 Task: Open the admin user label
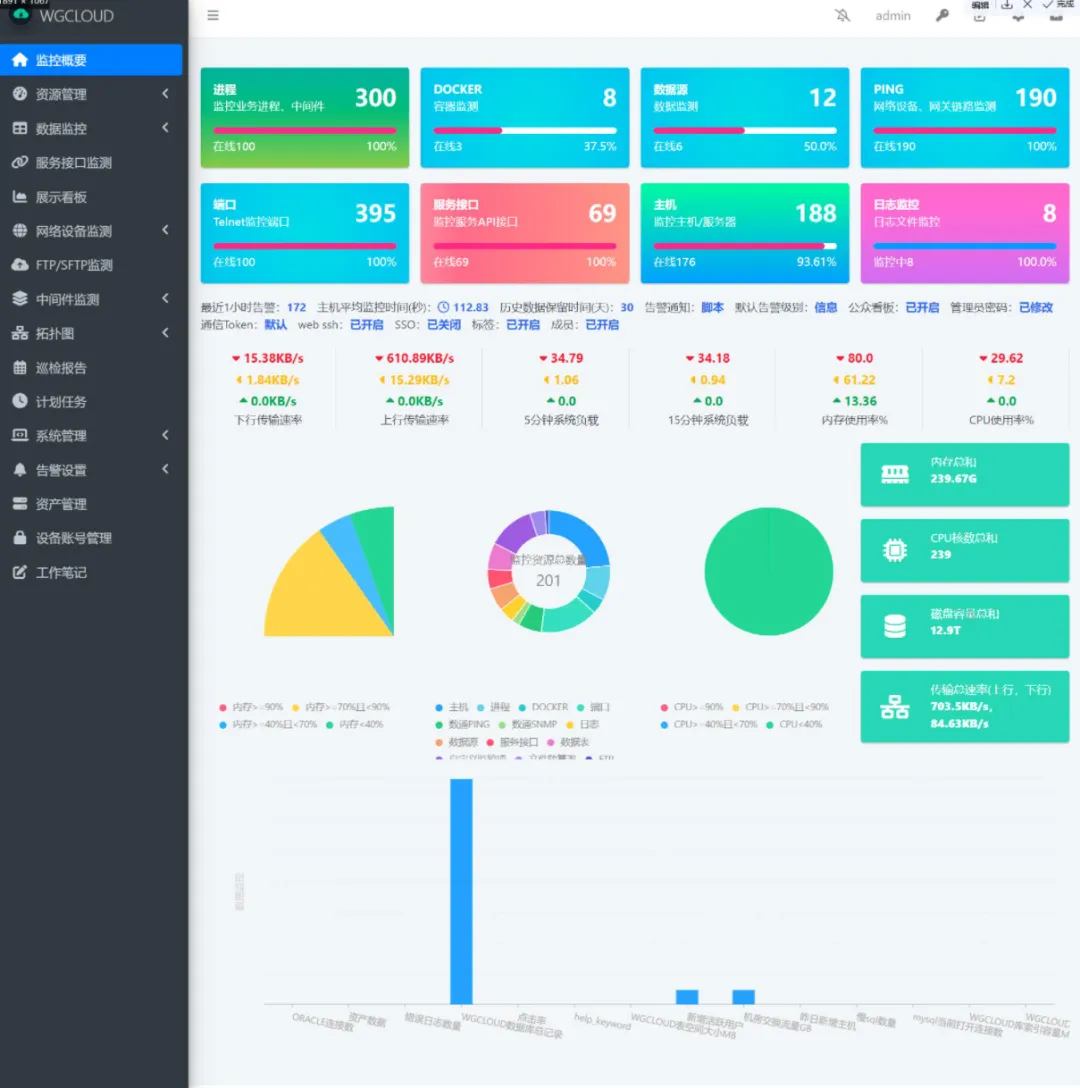(893, 15)
